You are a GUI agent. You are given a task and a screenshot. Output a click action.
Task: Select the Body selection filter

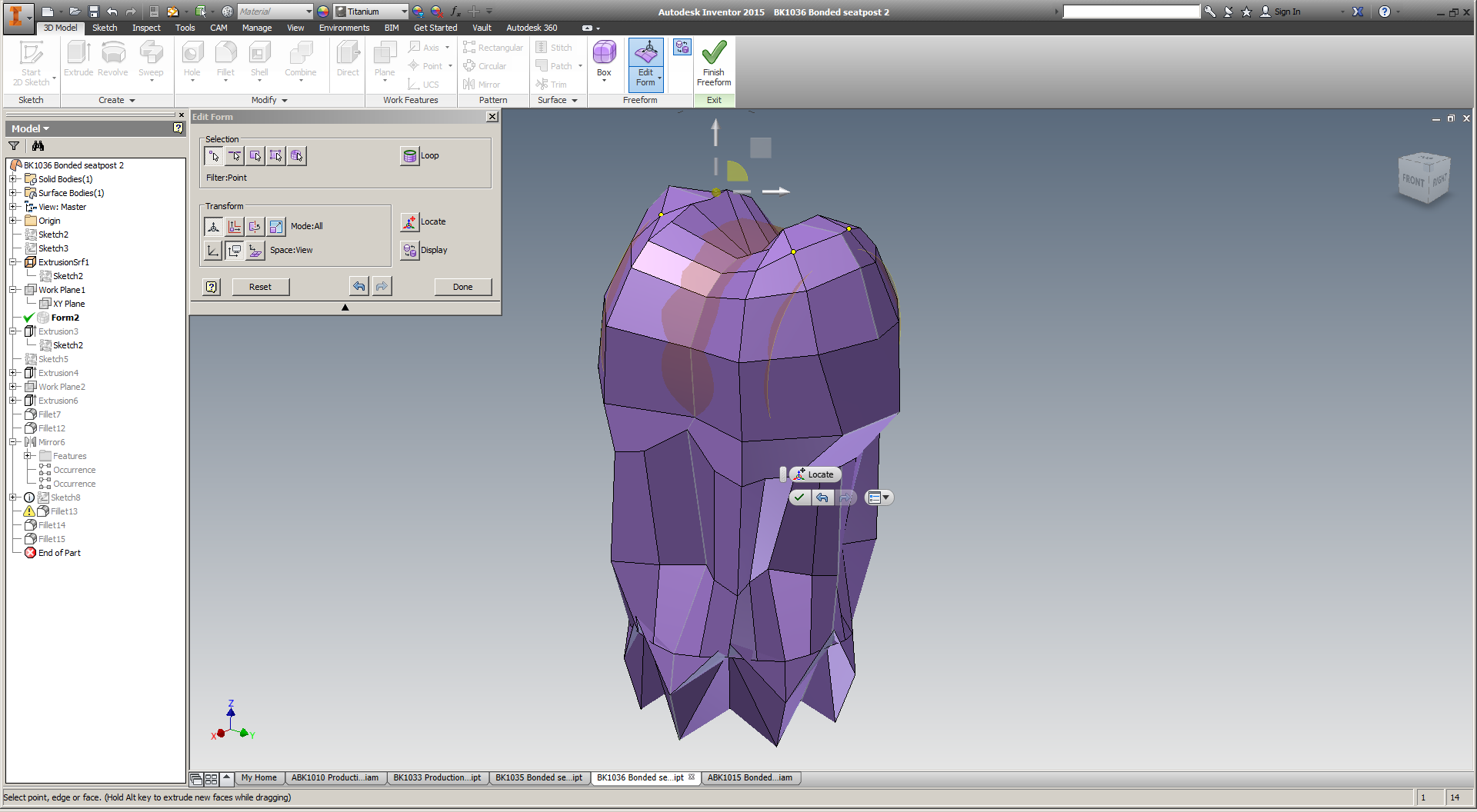pos(297,156)
